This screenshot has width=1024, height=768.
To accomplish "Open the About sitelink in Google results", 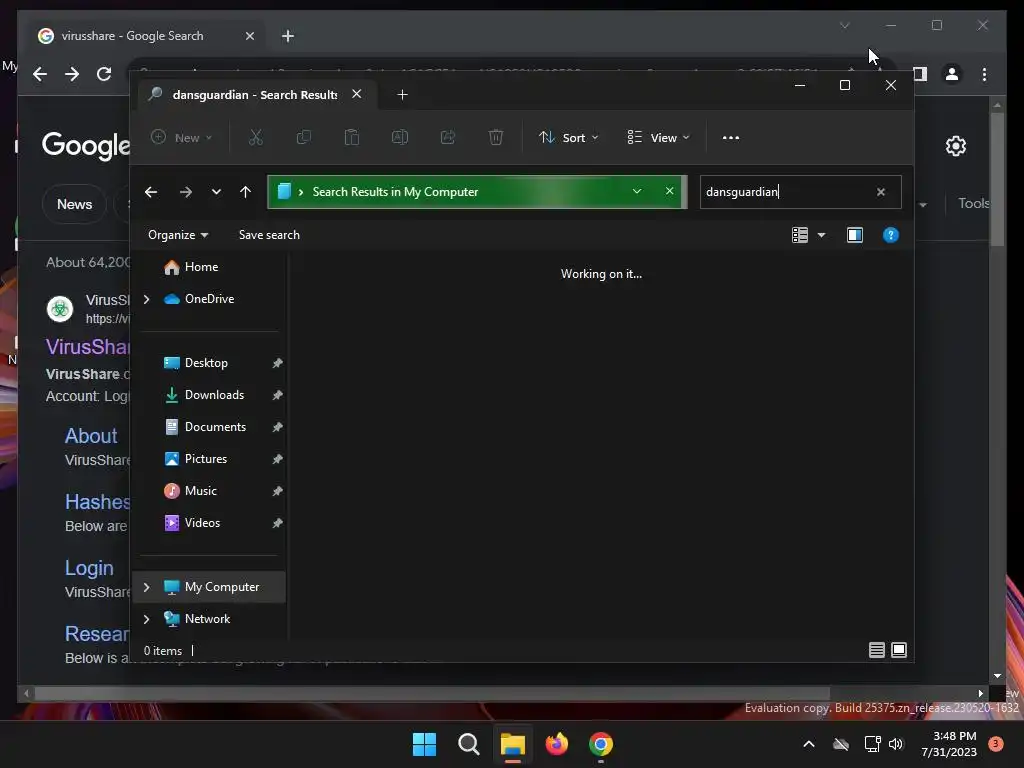I will [x=91, y=436].
